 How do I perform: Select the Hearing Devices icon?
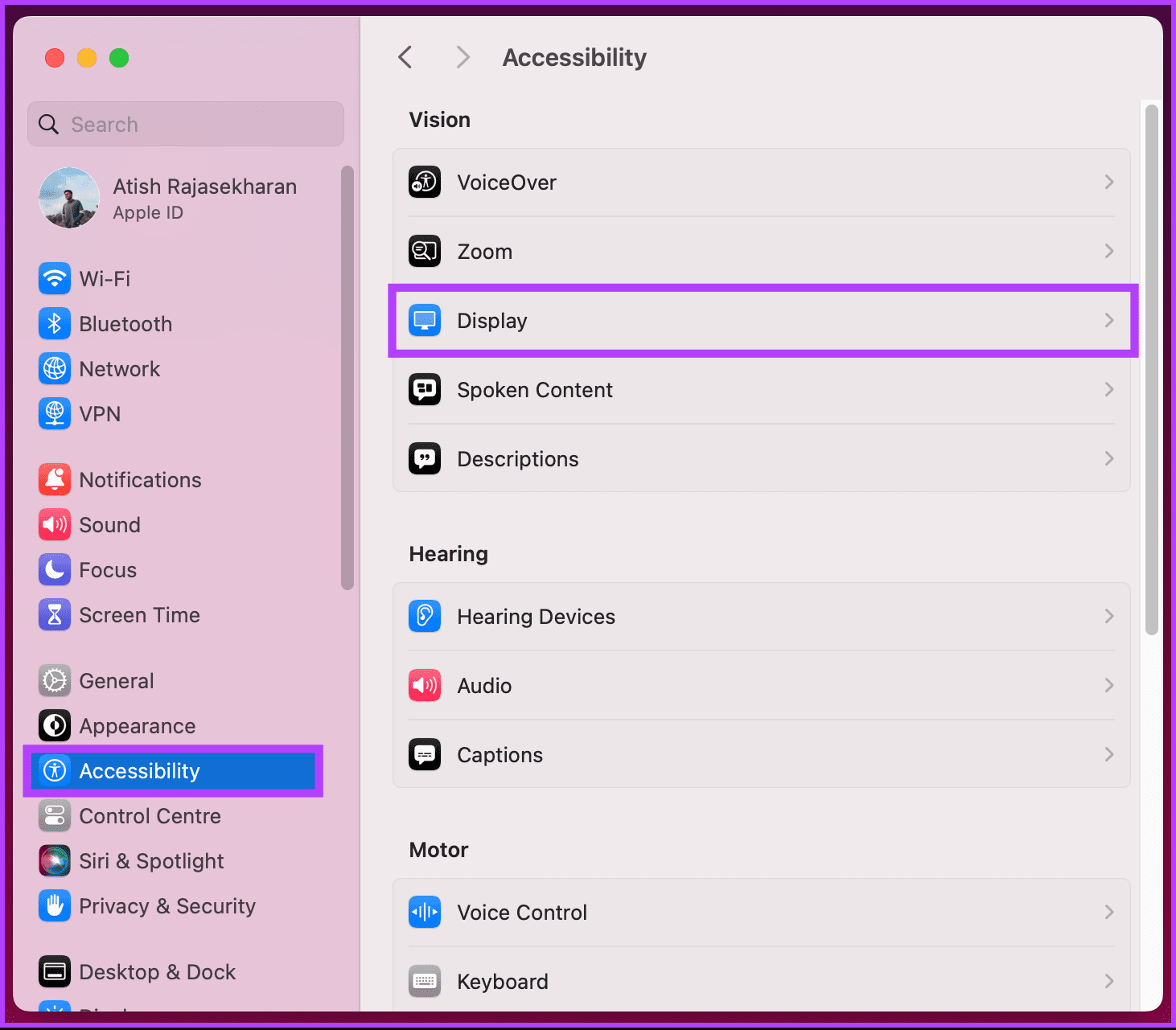(x=424, y=616)
